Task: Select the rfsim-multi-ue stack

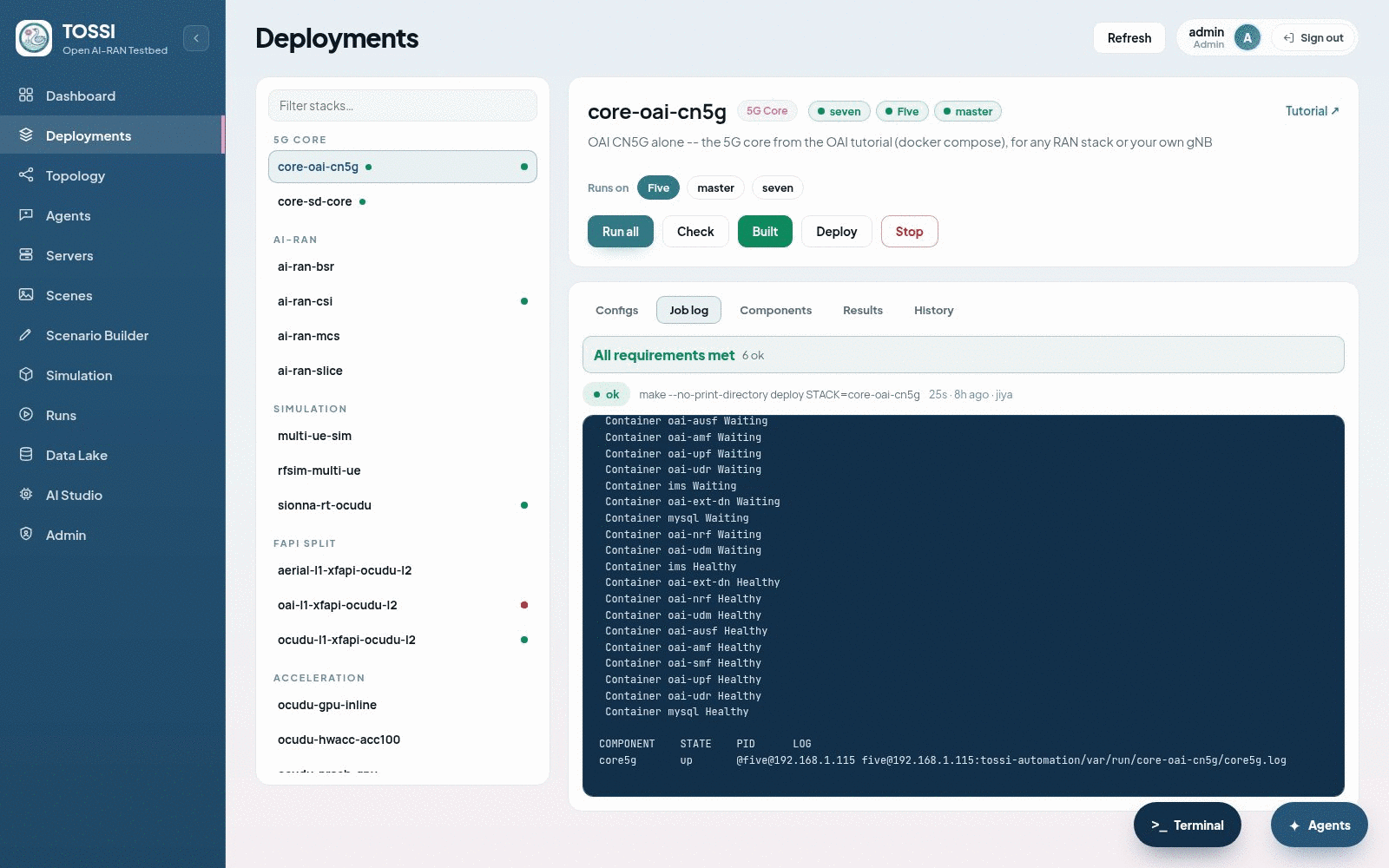Action: click(x=403, y=470)
